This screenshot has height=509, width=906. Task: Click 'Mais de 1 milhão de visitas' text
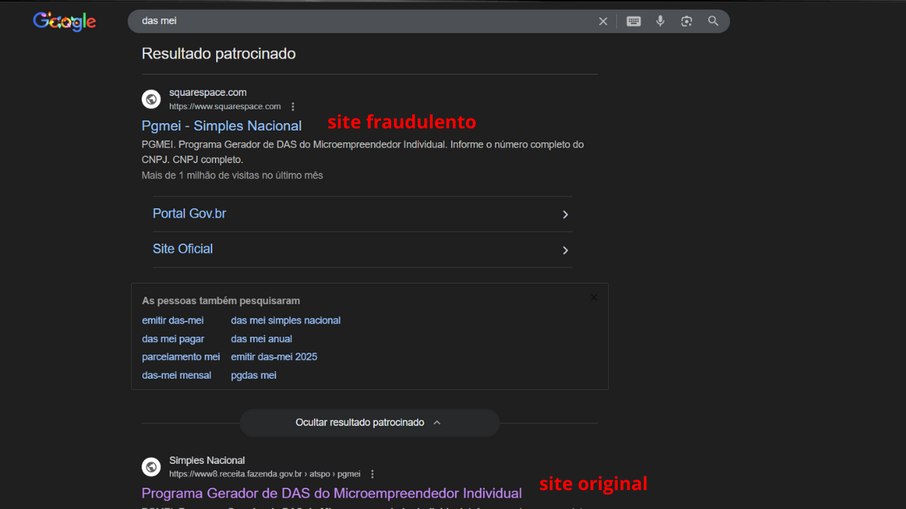(232, 175)
